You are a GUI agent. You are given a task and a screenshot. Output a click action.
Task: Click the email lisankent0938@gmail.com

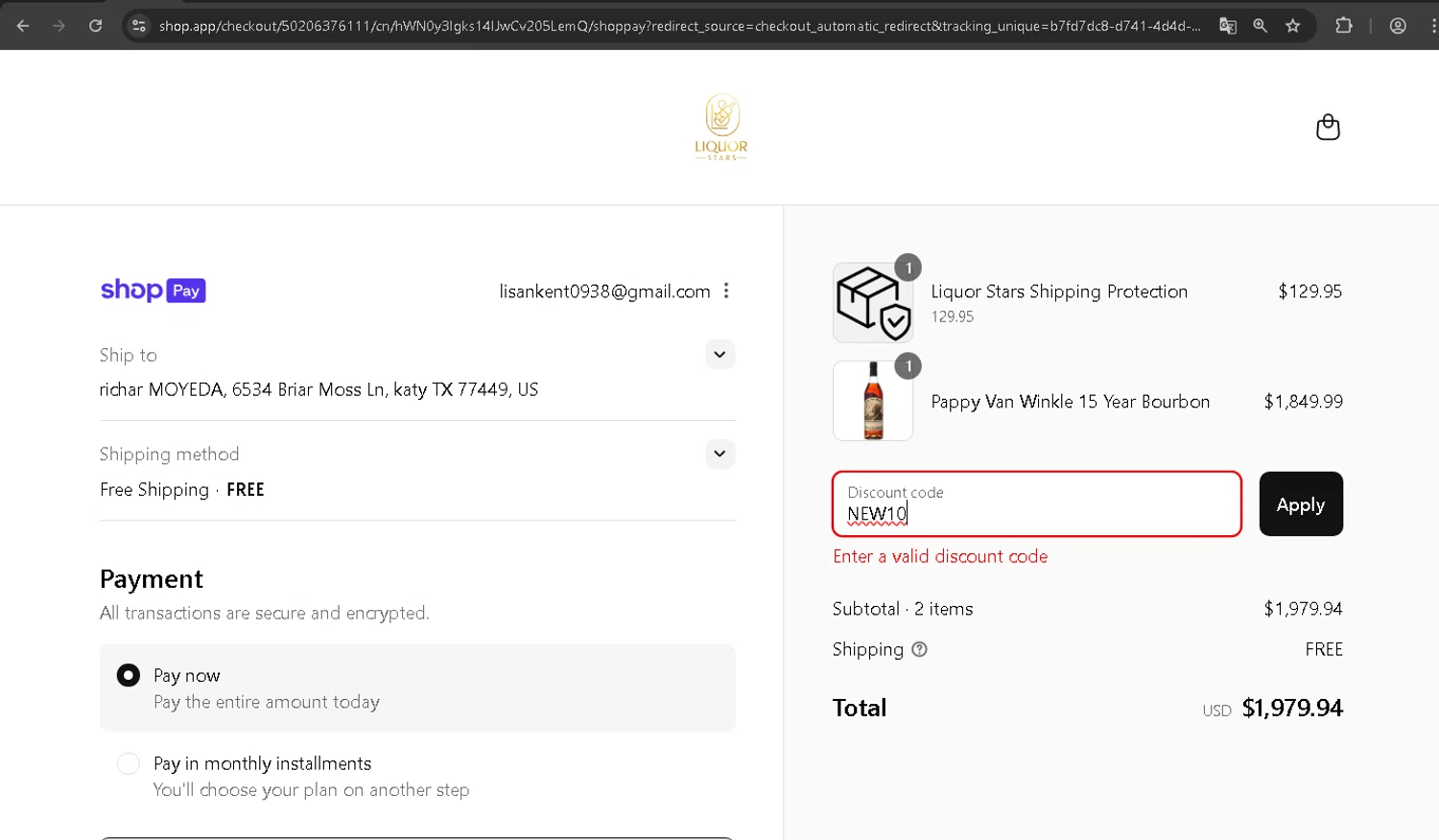(604, 292)
